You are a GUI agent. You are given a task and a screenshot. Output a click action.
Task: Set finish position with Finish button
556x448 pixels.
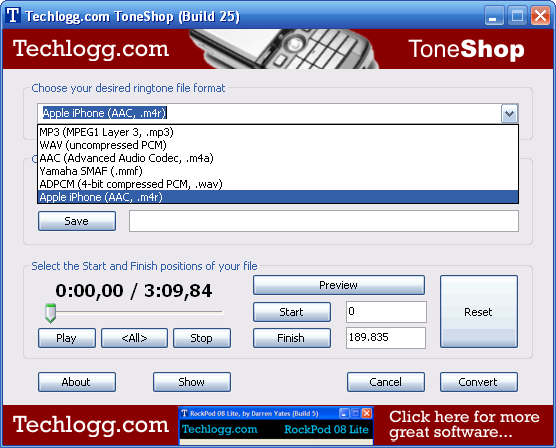(291, 338)
